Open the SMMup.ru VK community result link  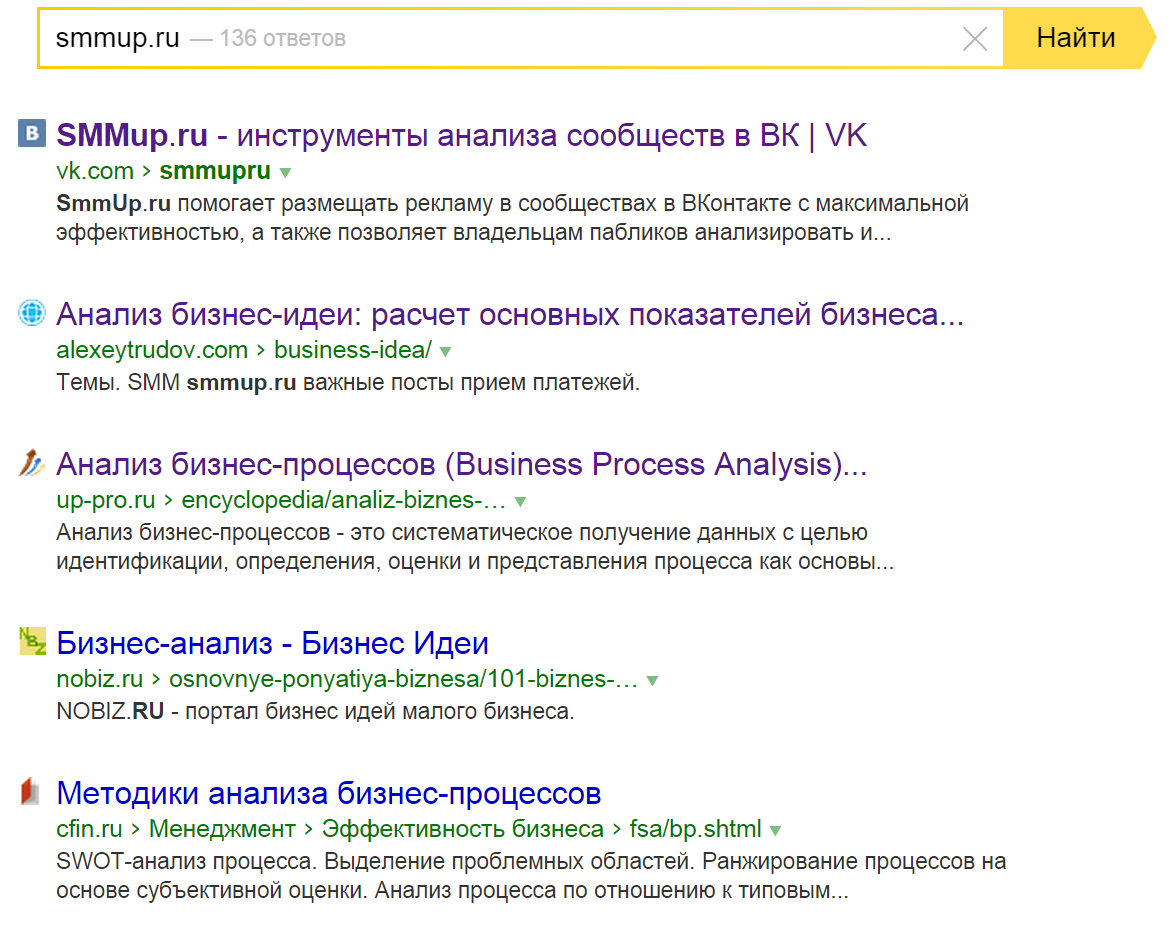460,133
